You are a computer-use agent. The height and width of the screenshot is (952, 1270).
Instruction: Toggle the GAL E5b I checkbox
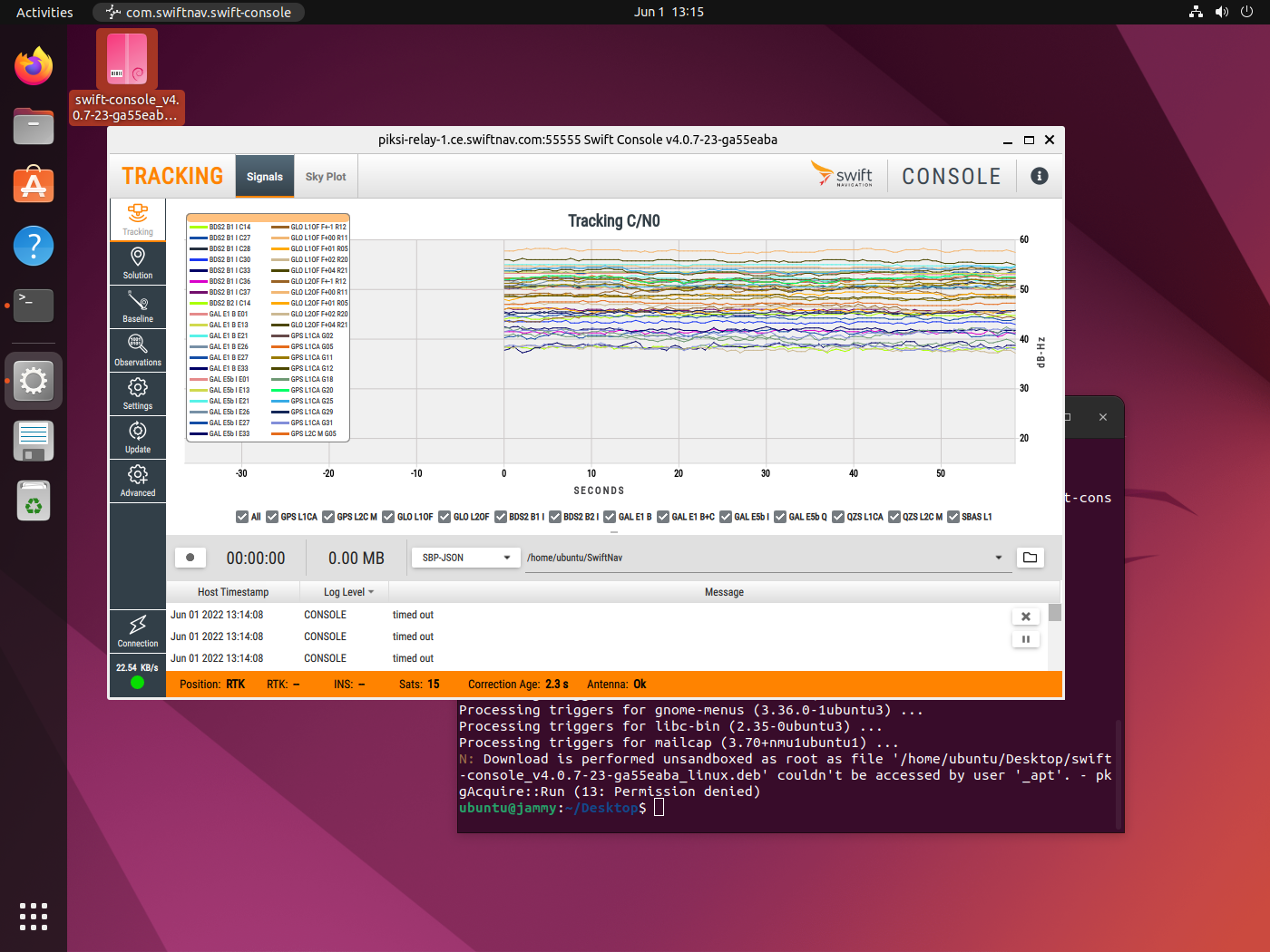click(726, 517)
